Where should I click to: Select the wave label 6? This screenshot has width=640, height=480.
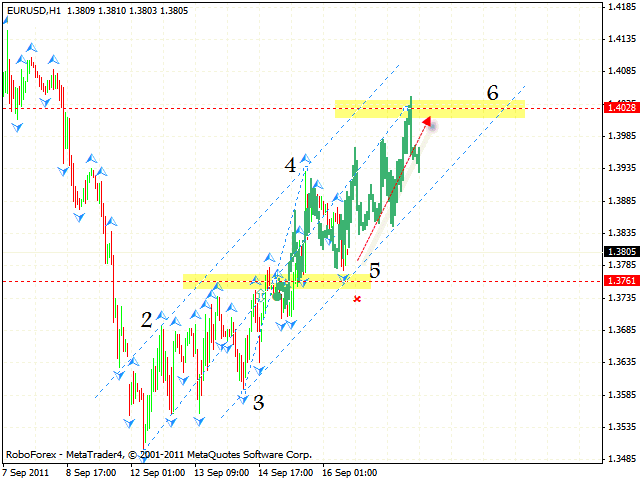point(492,93)
